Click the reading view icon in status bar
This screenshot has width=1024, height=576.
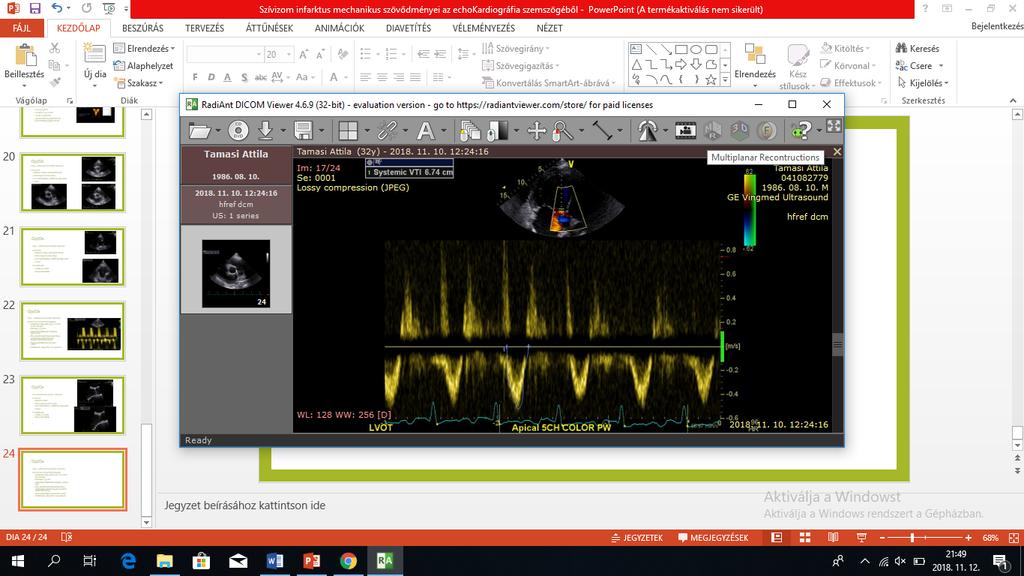point(833,537)
